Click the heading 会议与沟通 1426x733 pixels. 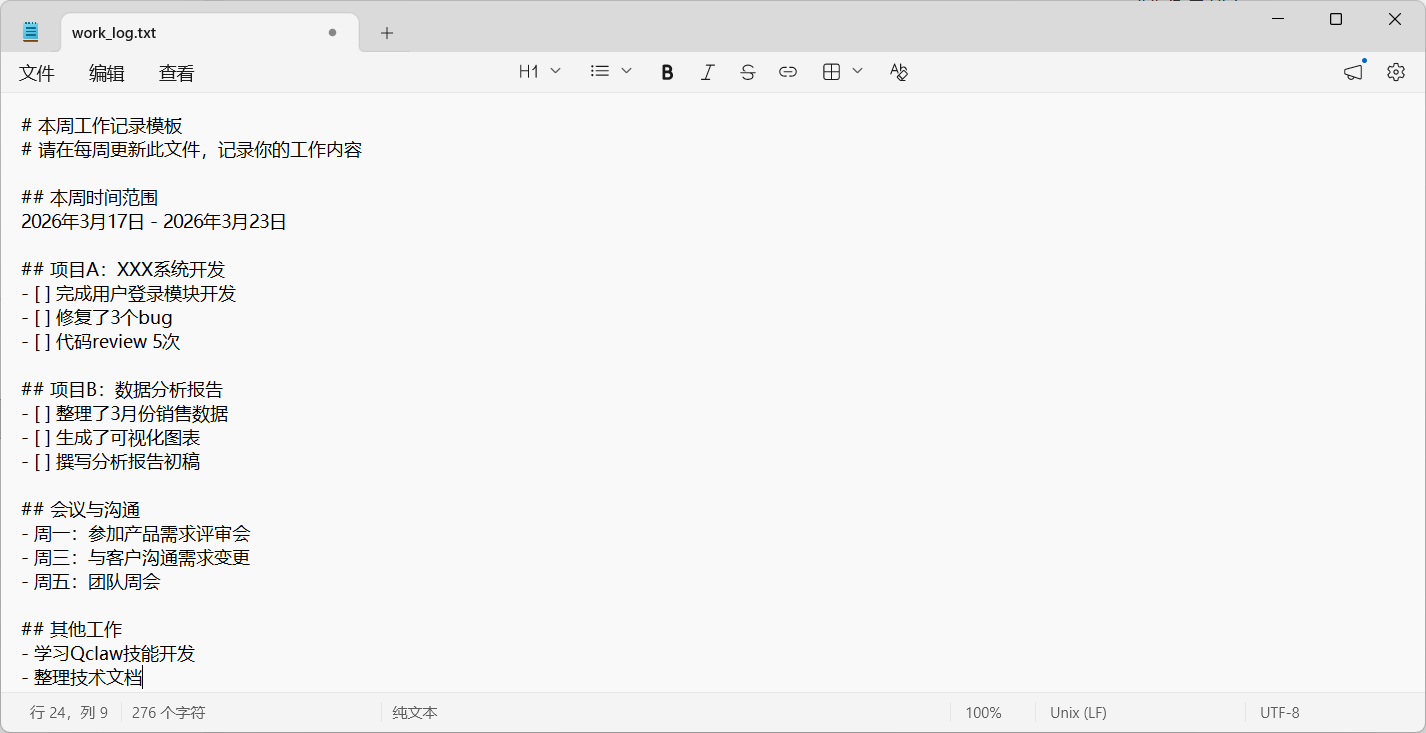click(x=95, y=510)
